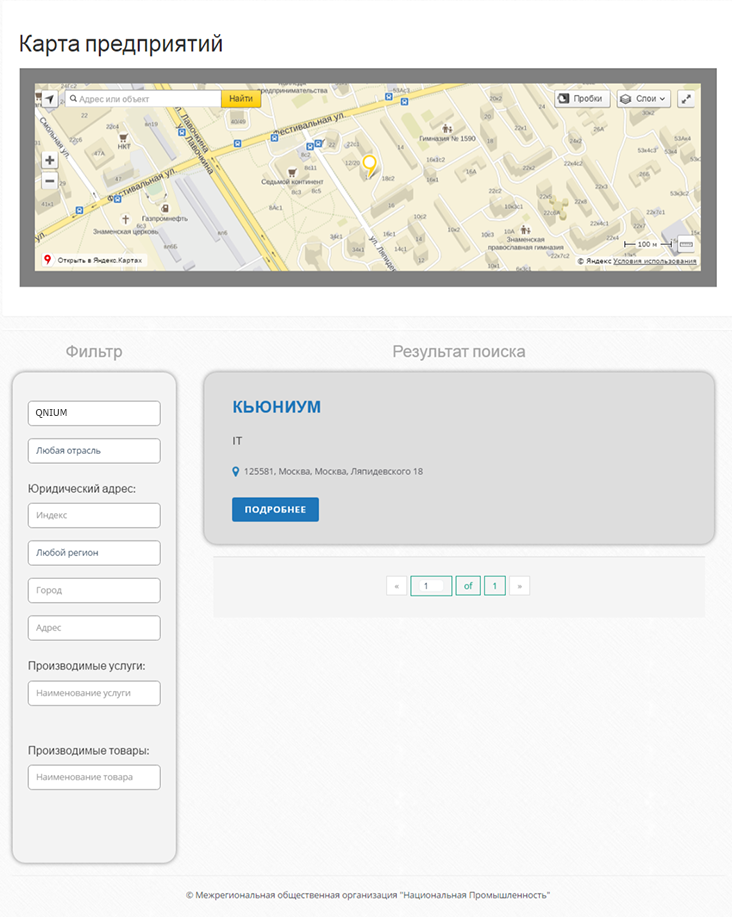Click Знаменская православная гимназия icon on map
The width and height of the screenshot is (732, 917).
point(526,230)
